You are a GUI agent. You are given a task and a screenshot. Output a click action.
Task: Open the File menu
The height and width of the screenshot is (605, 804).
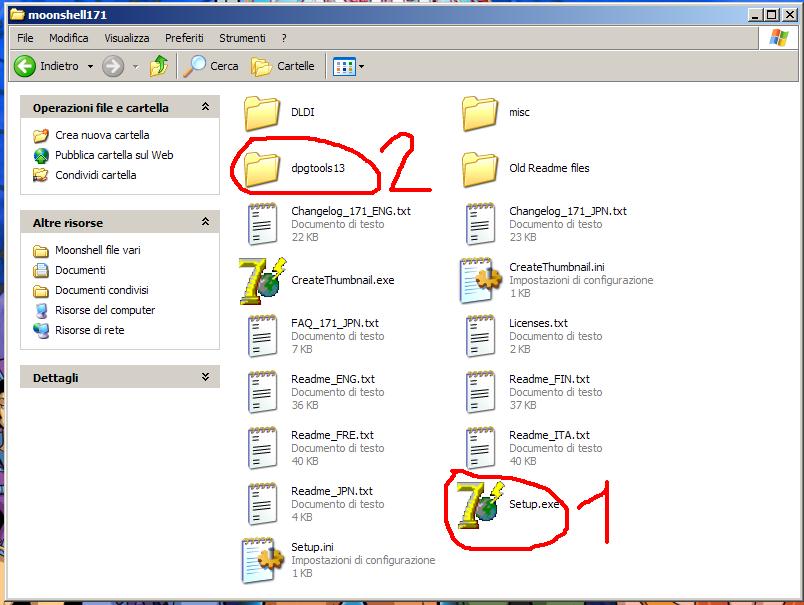25,38
